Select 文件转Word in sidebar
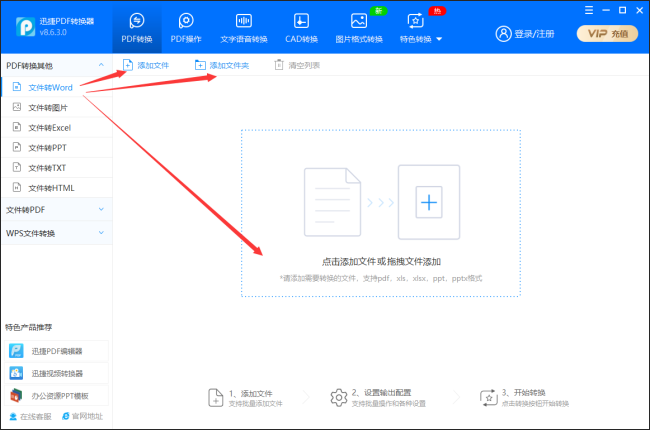This screenshot has height=430, width=650. pos(57,87)
